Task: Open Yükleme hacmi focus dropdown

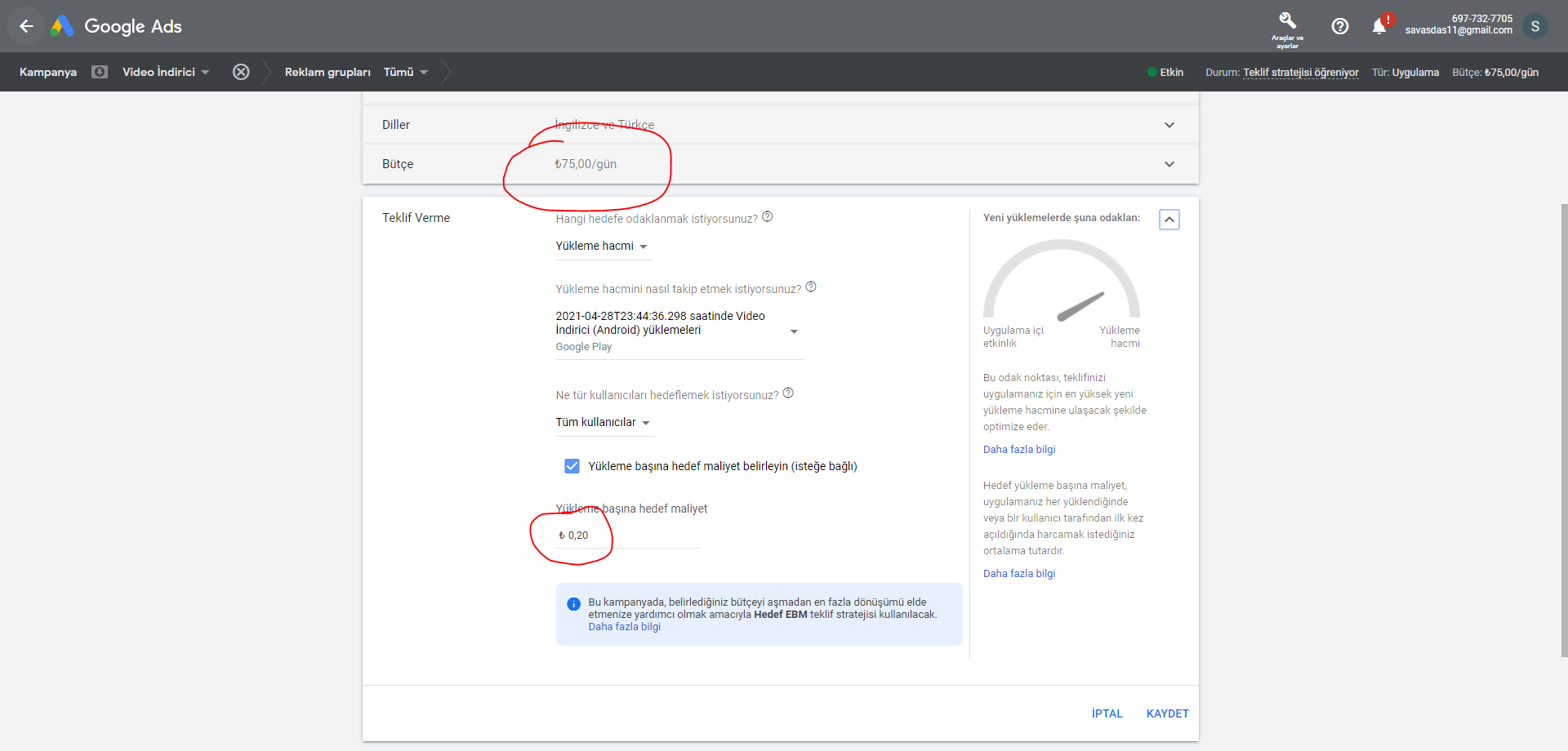Action: [604, 247]
